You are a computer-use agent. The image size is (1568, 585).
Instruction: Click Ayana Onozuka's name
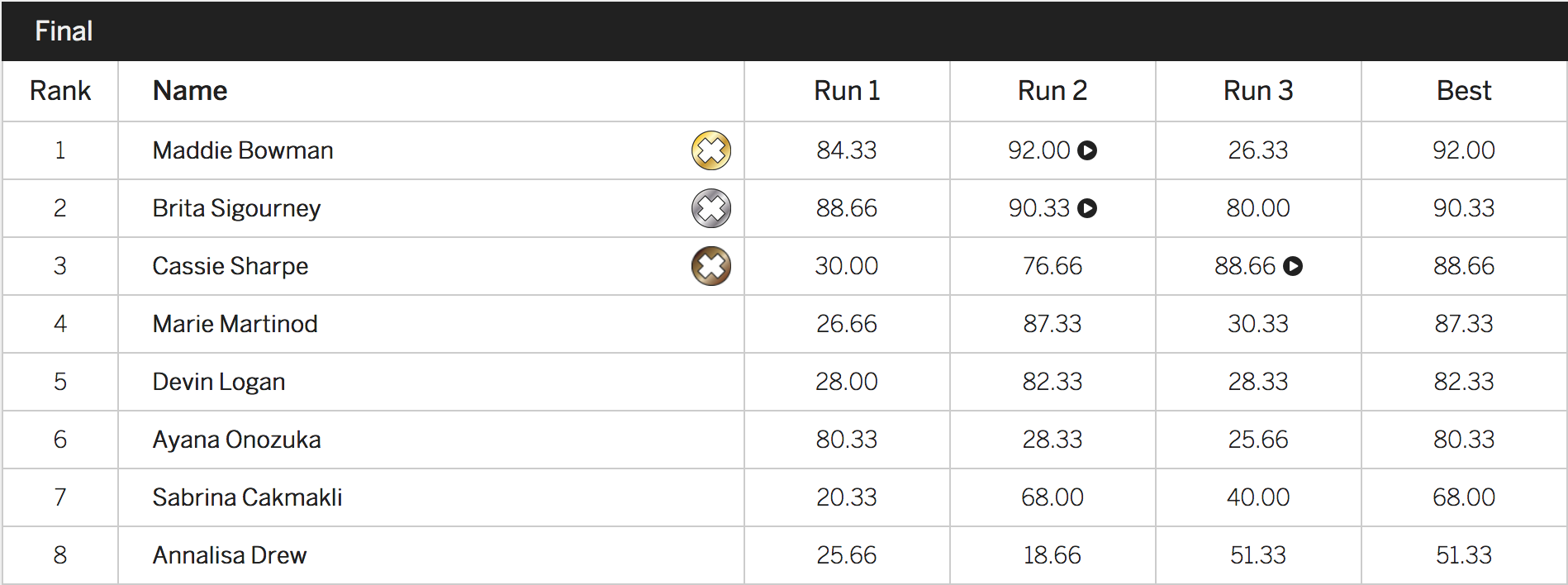tap(236, 440)
